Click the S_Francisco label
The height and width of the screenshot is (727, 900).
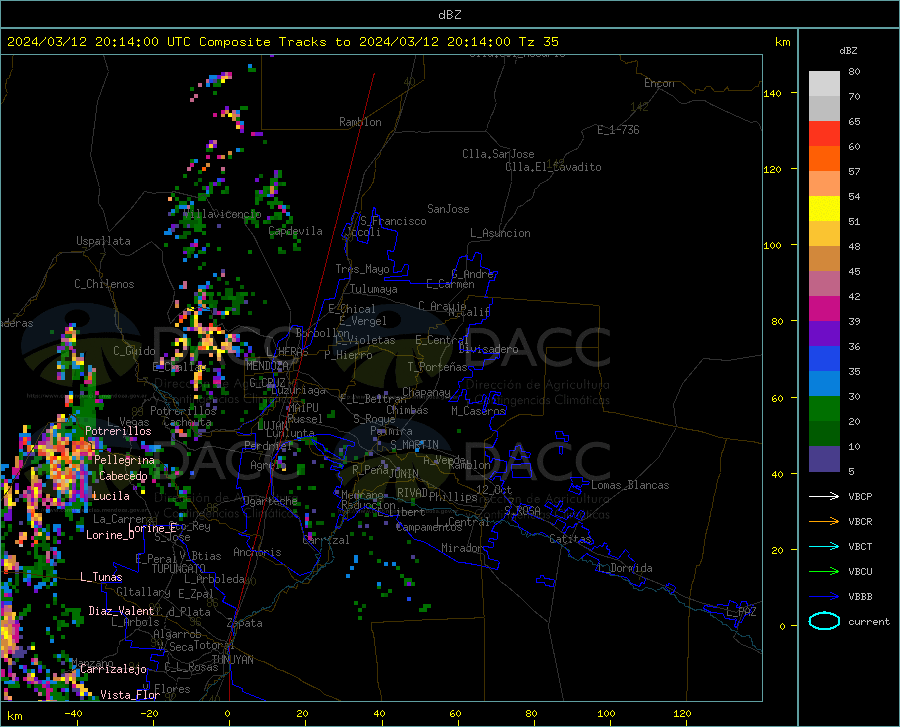click(393, 221)
